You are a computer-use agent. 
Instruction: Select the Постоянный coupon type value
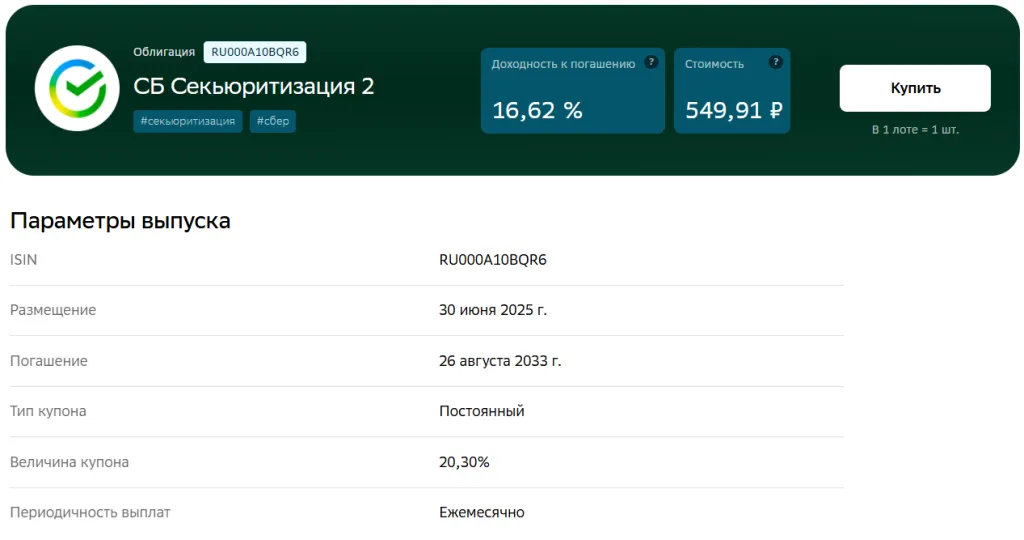pyautogui.click(x=481, y=411)
